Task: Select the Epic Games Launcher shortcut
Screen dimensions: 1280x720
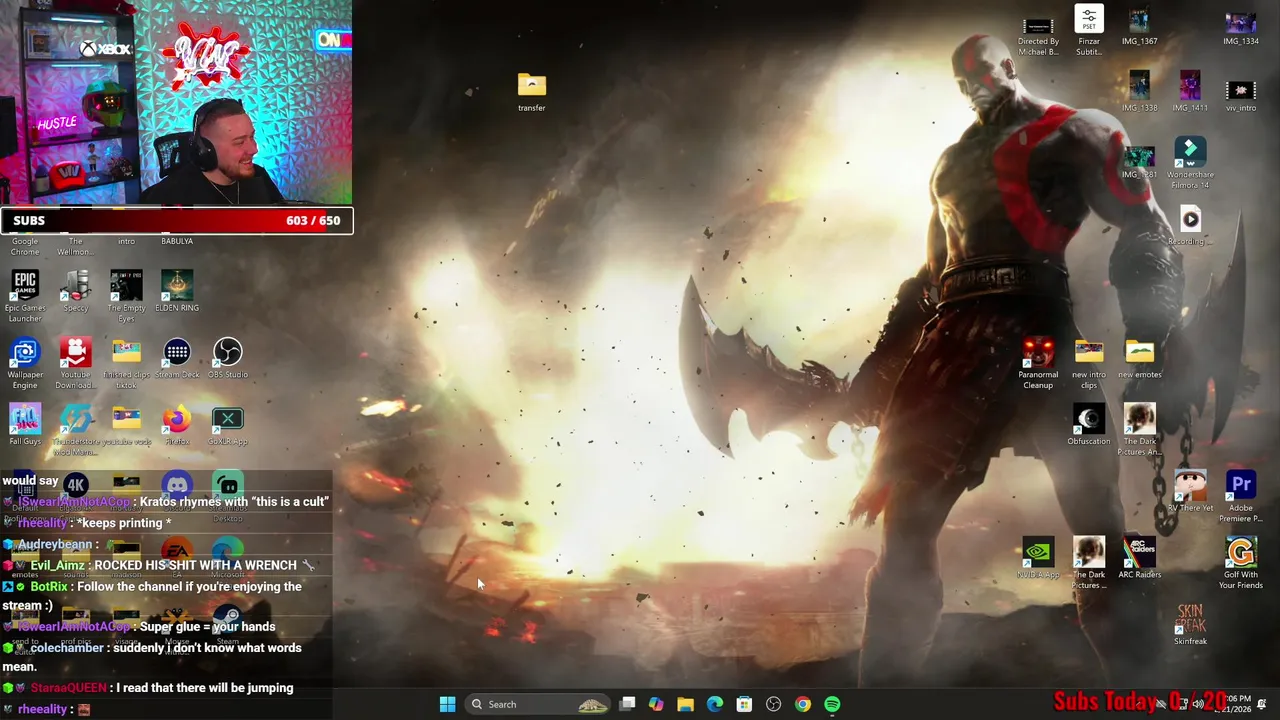Action: (25, 296)
